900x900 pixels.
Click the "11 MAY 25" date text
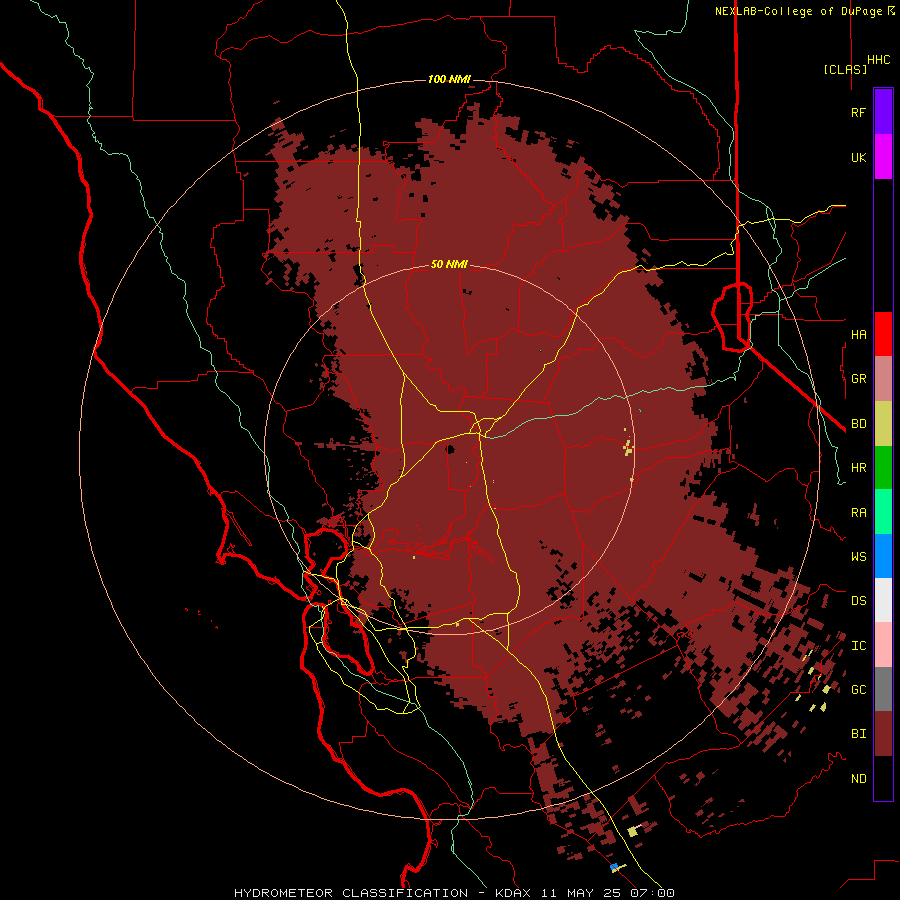pos(581,893)
